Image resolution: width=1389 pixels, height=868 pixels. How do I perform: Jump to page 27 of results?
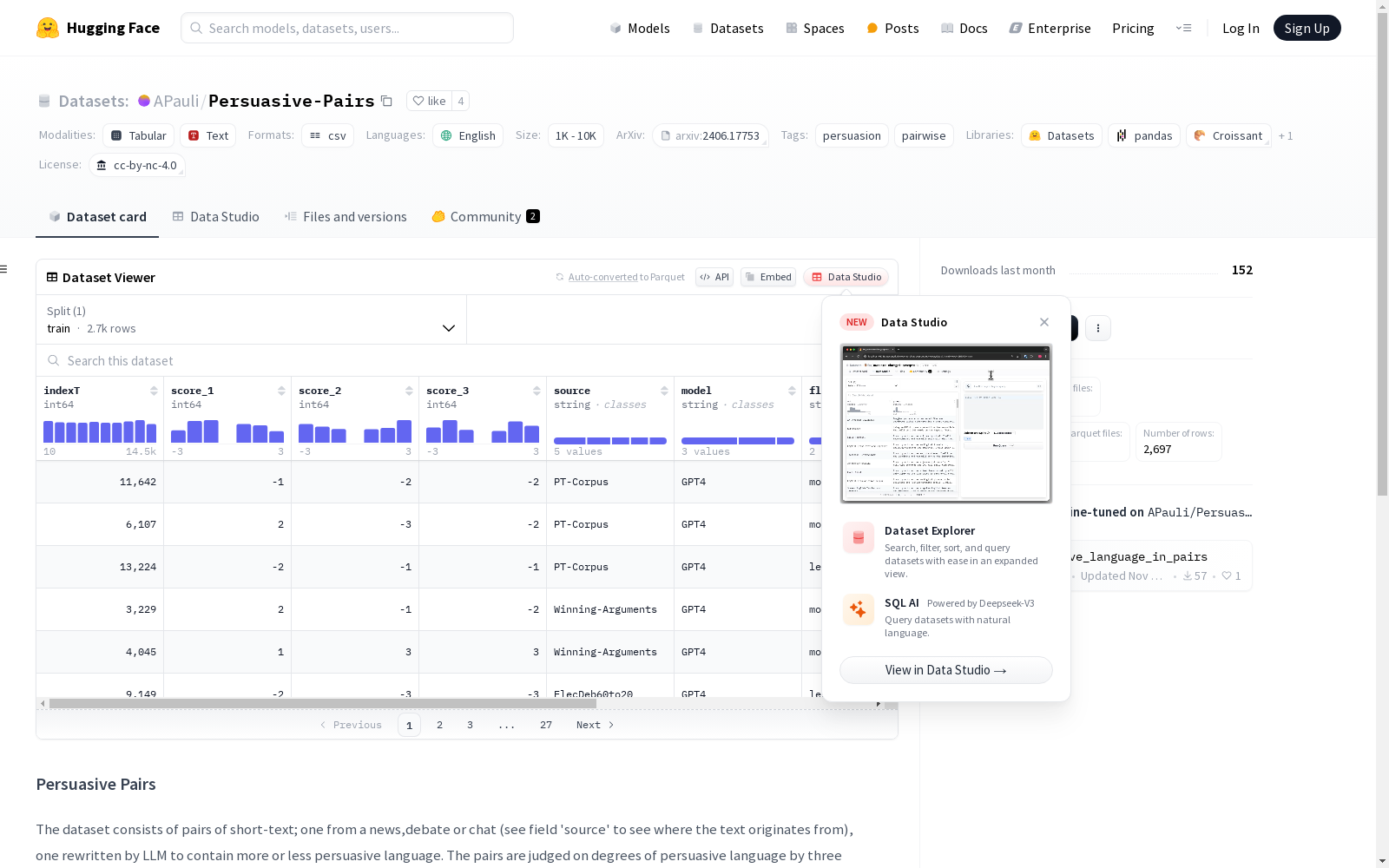click(546, 725)
